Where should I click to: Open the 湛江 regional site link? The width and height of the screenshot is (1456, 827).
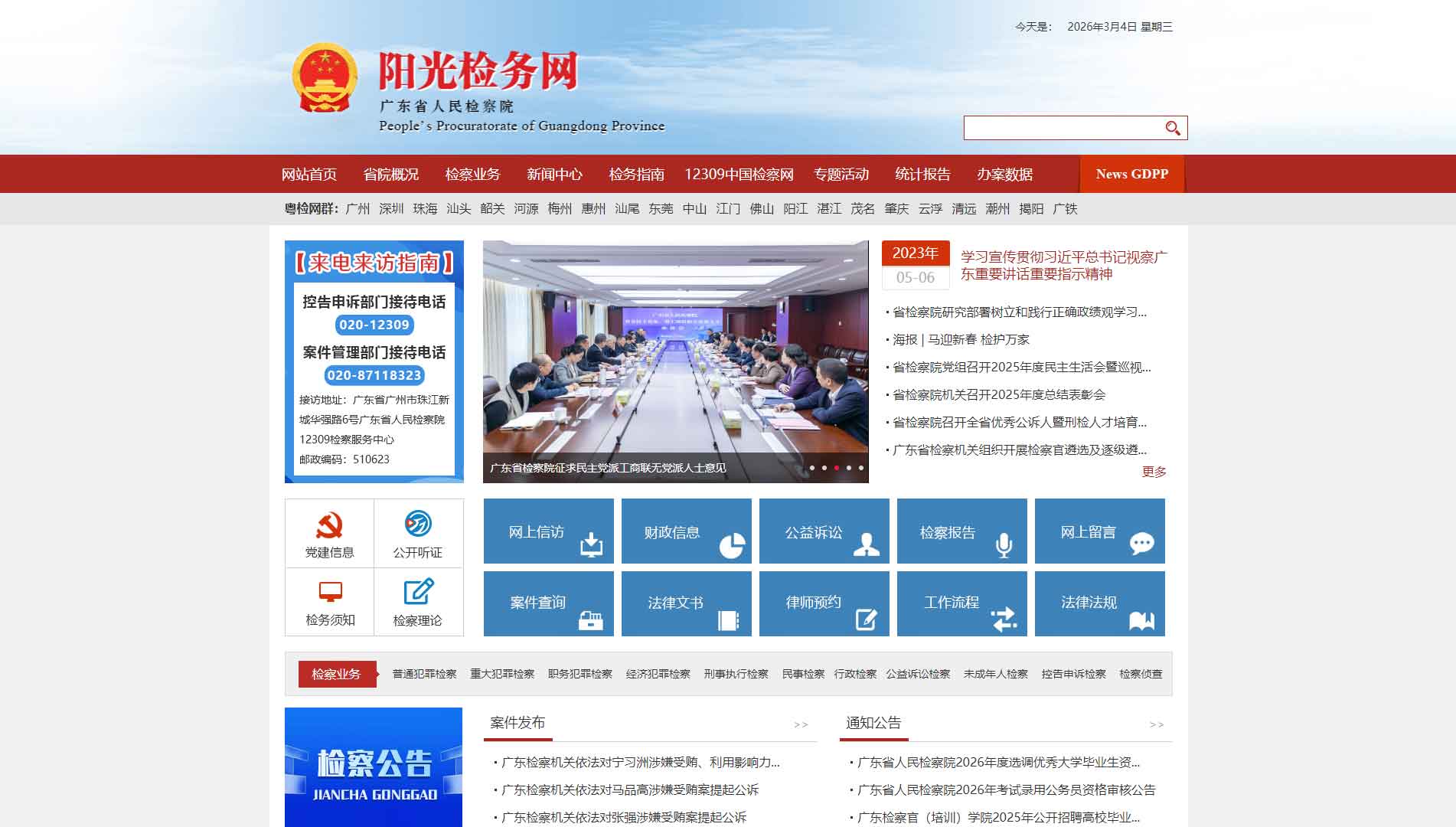[829, 209]
